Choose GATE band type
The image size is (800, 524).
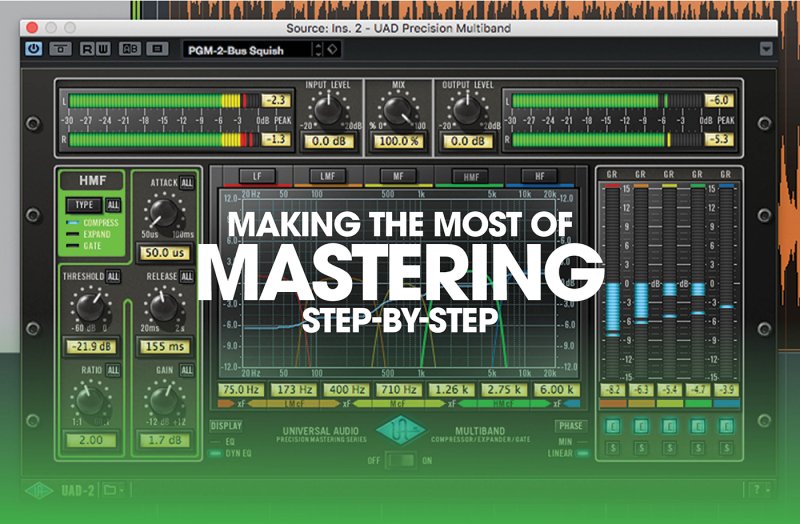tap(84, 246)
